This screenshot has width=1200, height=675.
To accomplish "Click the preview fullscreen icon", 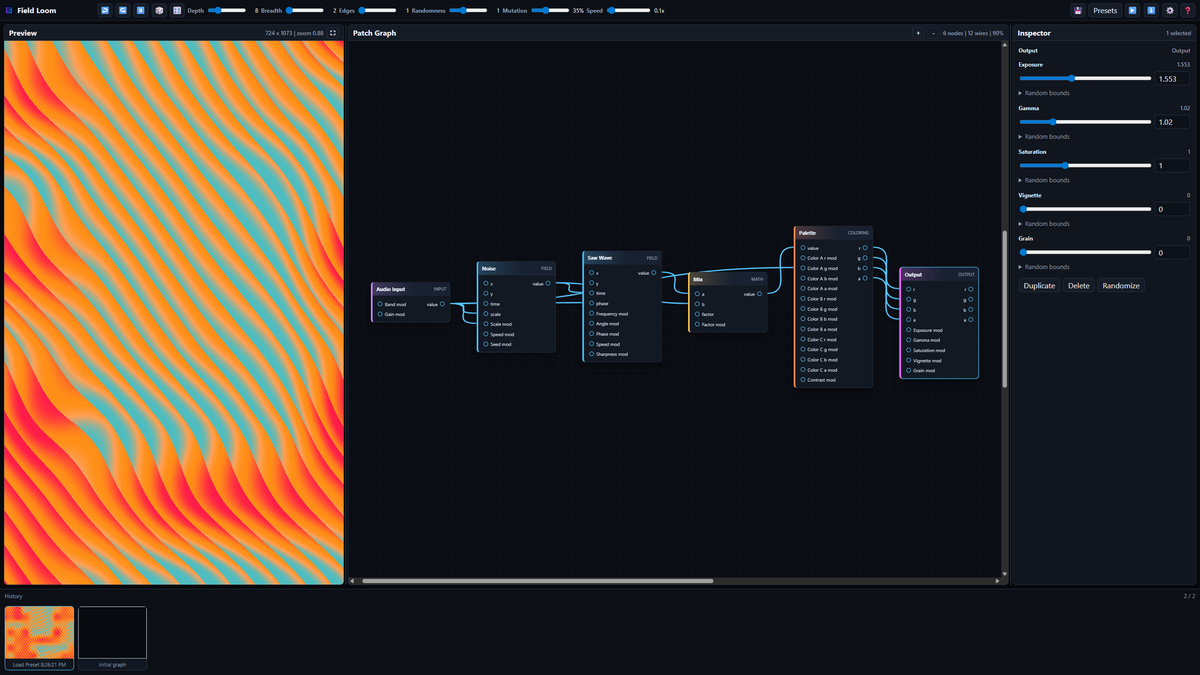I will point(333,33).
